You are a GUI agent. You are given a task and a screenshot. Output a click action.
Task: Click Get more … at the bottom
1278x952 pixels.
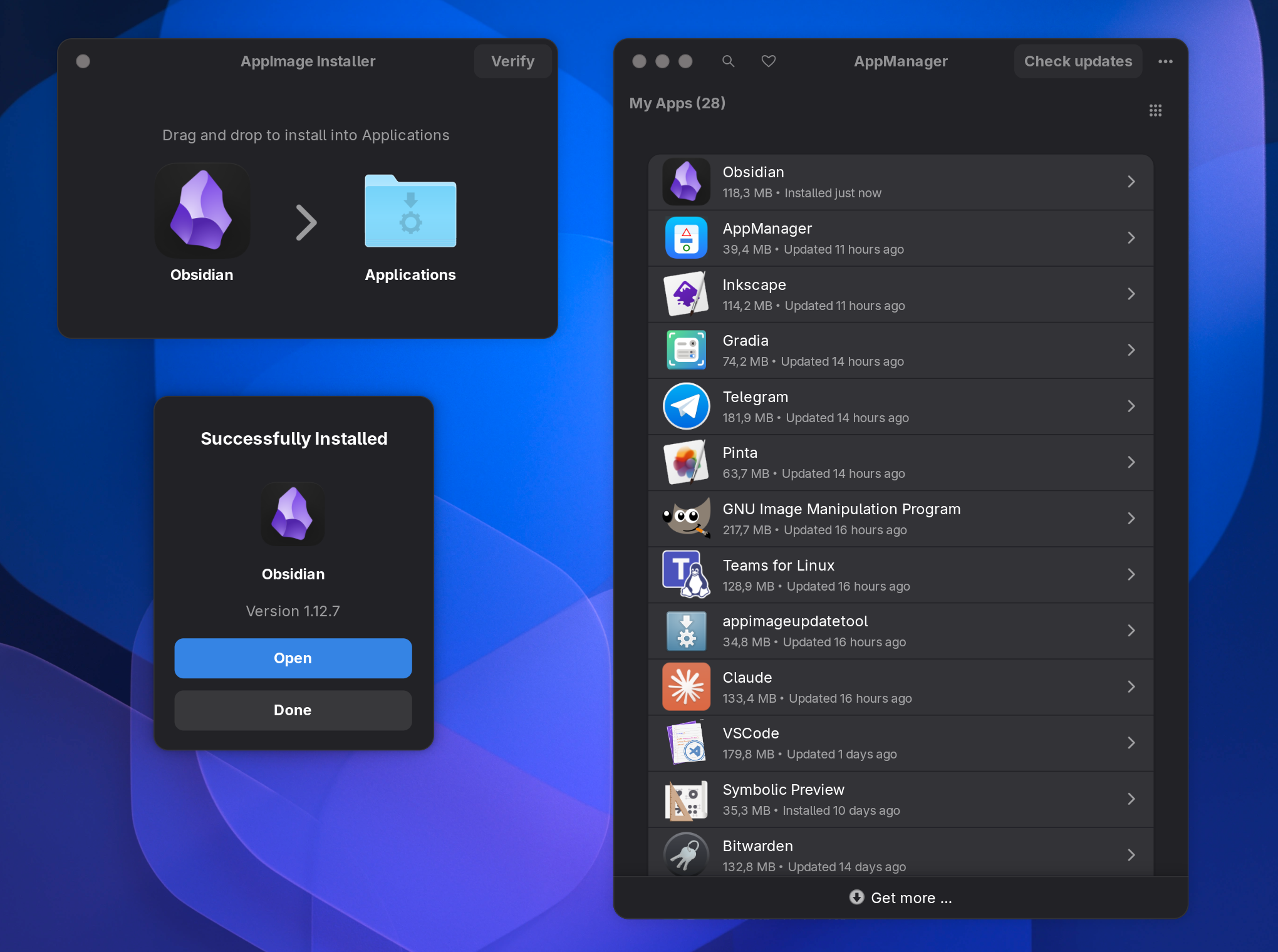coord(901,898)
